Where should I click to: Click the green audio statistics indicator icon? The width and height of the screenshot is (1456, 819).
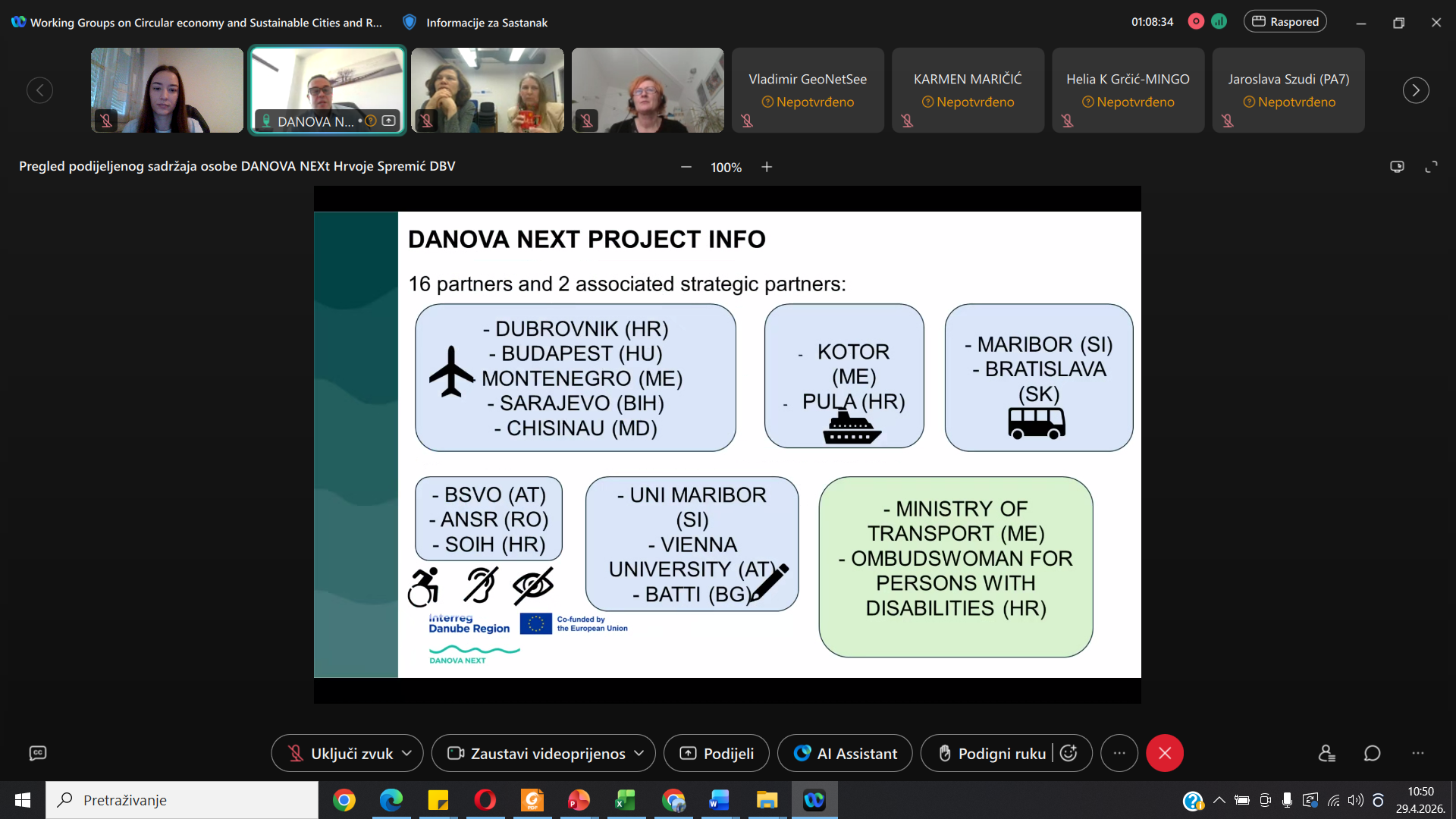1219,21
